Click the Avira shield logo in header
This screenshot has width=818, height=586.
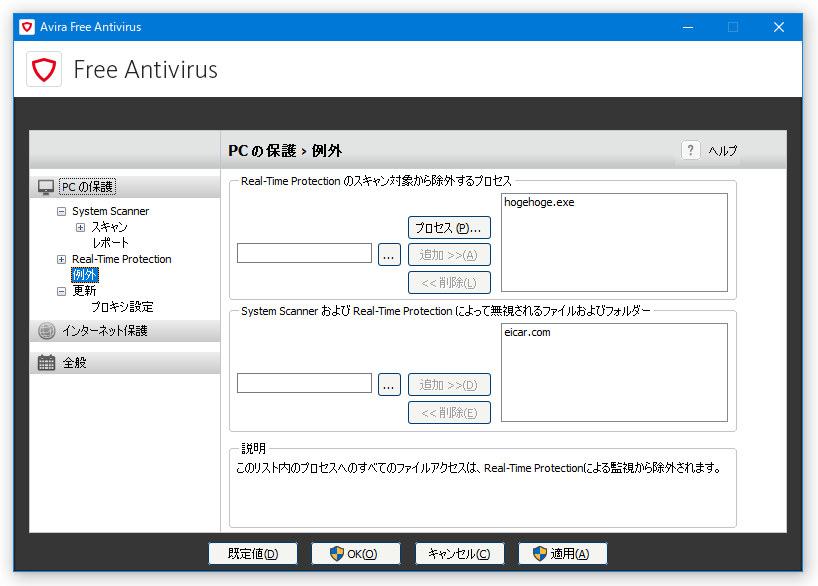(44, 69)
